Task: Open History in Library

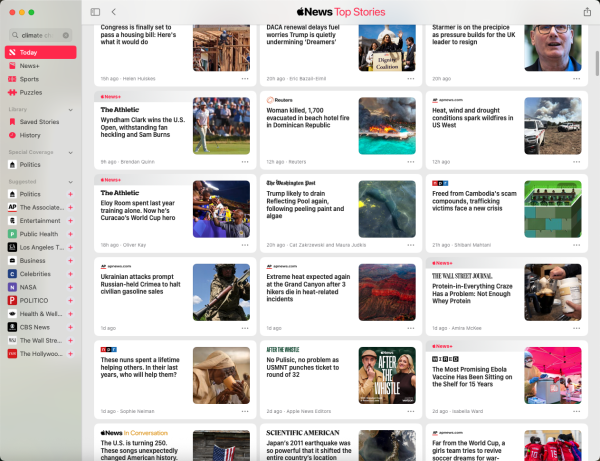Action: point(41,135)
